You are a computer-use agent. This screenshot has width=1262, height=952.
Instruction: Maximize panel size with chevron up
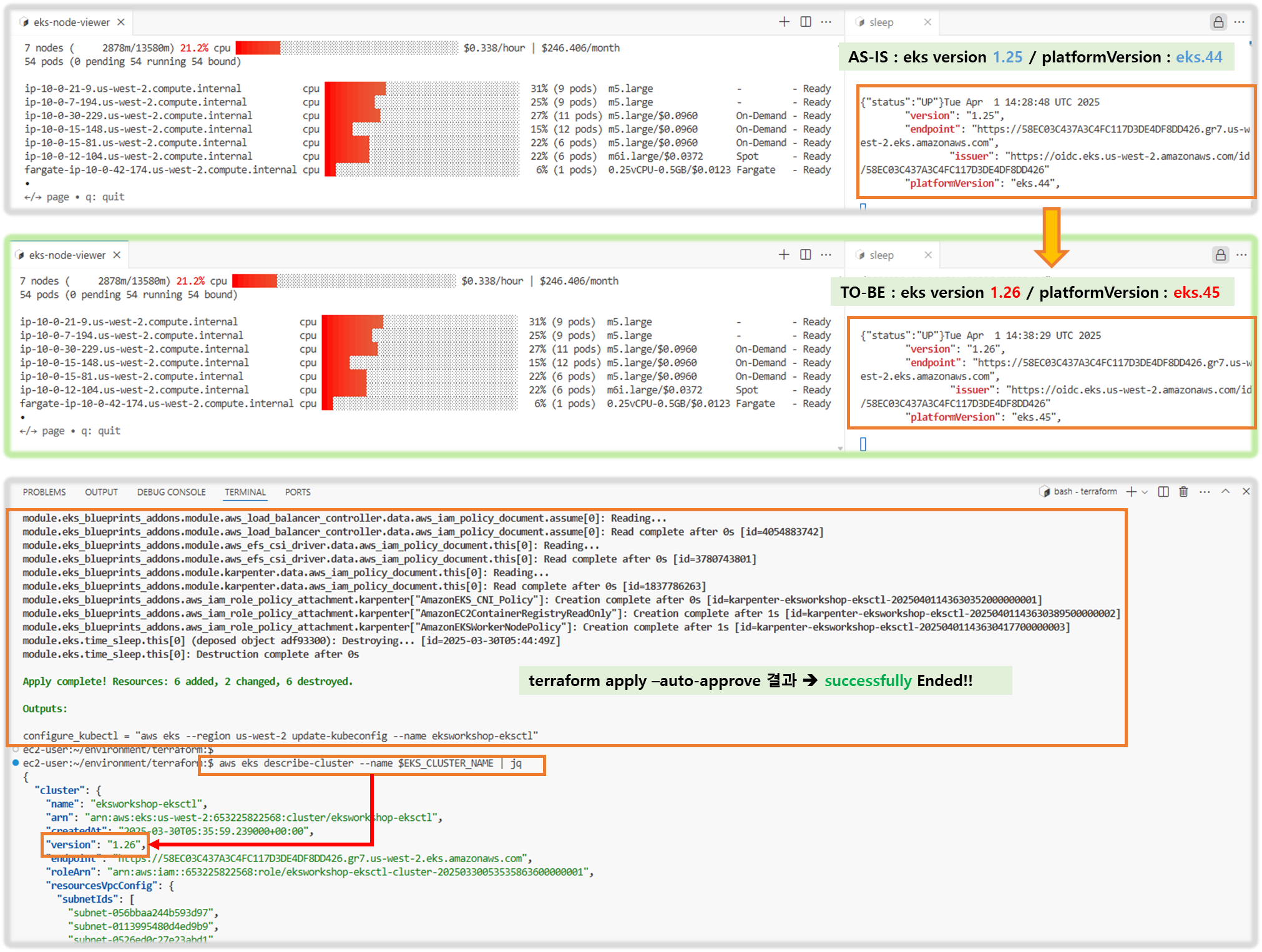(x=1225, y=492)
